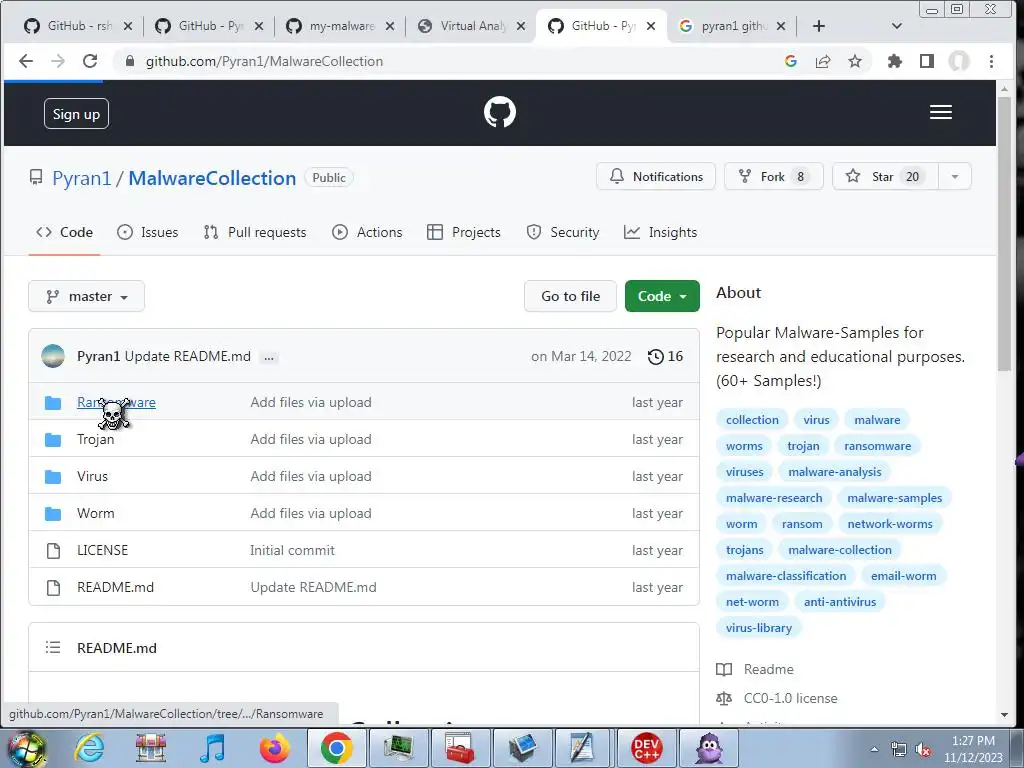Switch to the Code tab
The height and width of the screenshot is (768, 1024).
(x=64, y=232)
